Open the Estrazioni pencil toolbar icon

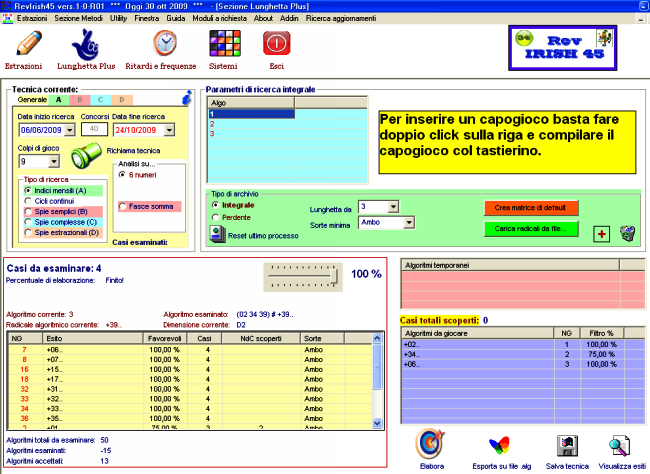(x=29, y=43)
